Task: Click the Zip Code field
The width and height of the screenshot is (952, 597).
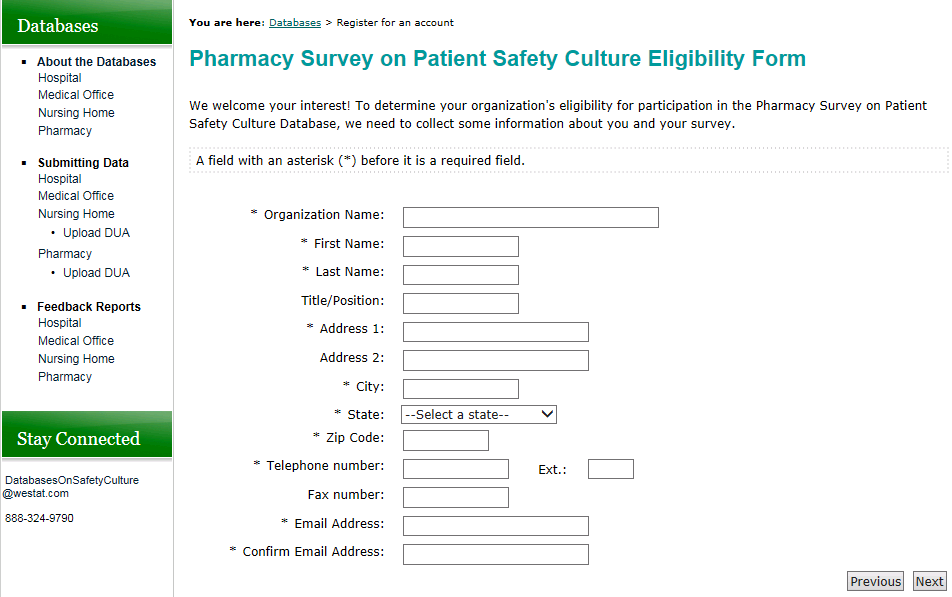Action: pyautogui.click(x=445, y=440)
